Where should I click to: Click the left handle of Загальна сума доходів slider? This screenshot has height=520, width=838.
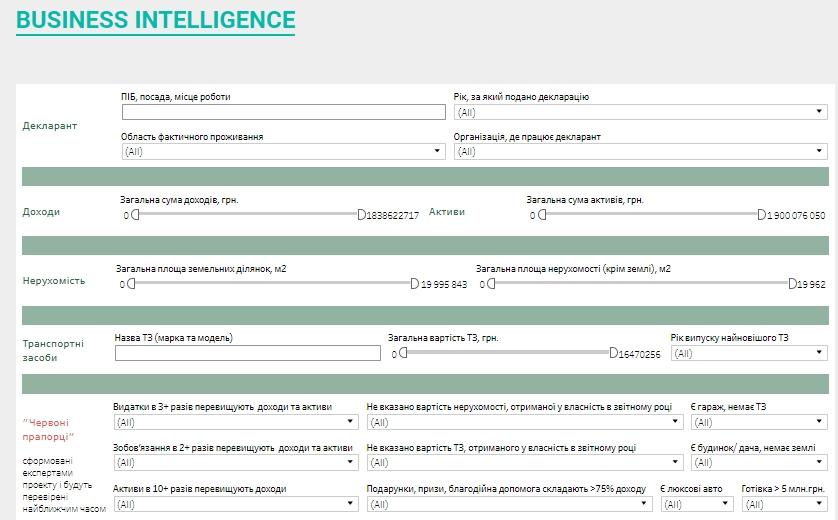pos(134,215)
